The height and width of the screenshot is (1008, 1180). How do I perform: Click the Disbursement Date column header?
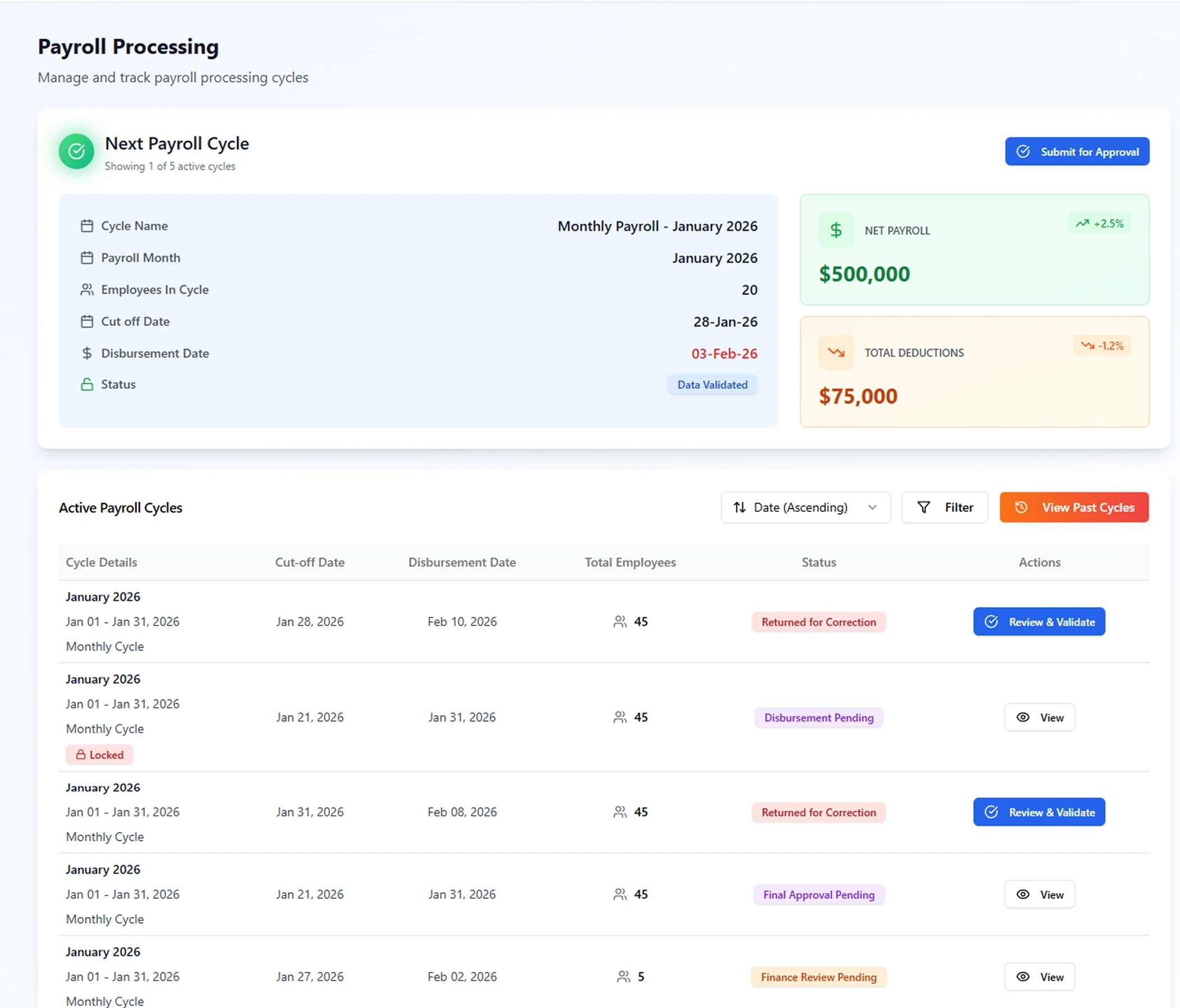coord(462,562)
